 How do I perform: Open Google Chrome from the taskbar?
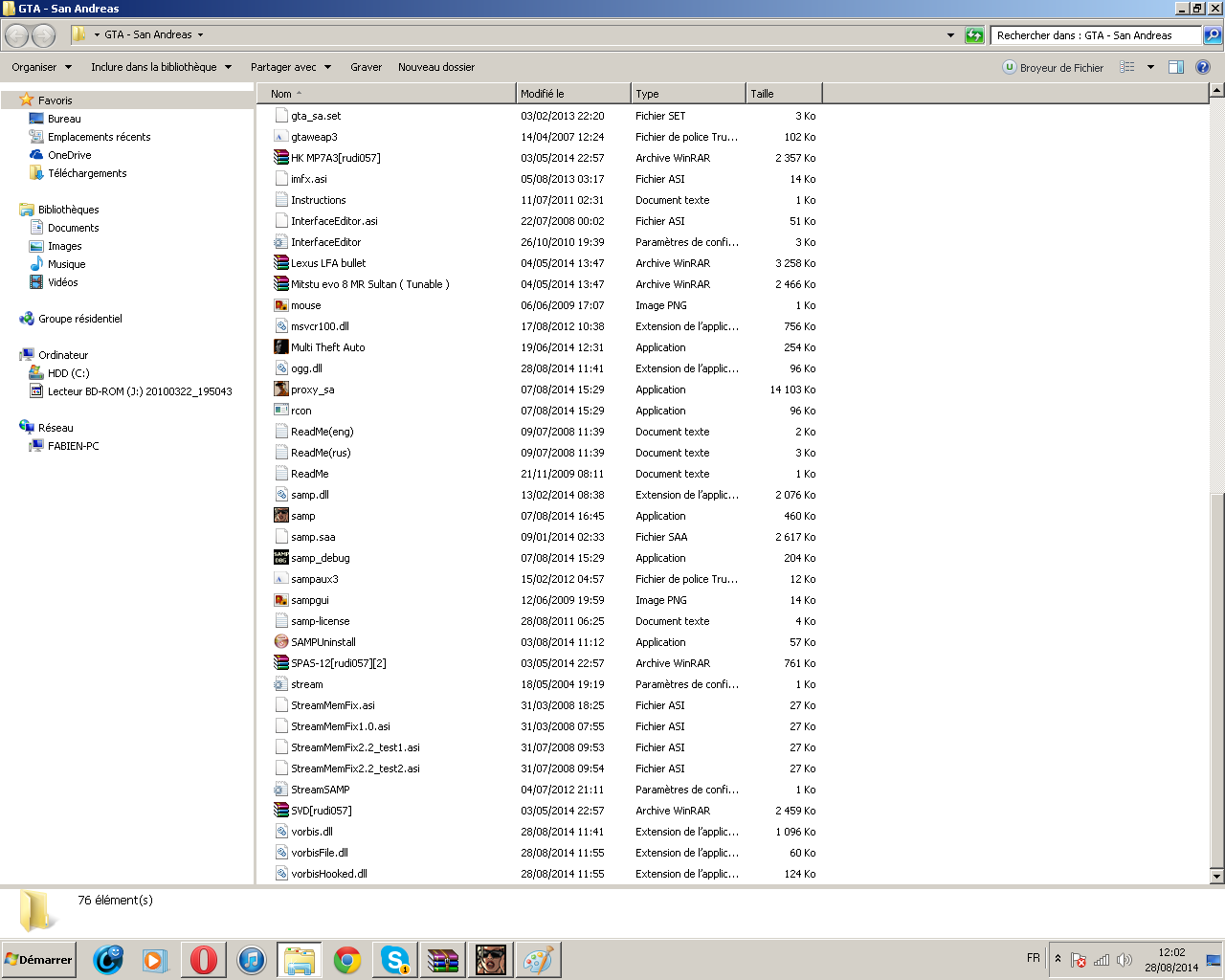pyautogui.click(x=347, y=959)
